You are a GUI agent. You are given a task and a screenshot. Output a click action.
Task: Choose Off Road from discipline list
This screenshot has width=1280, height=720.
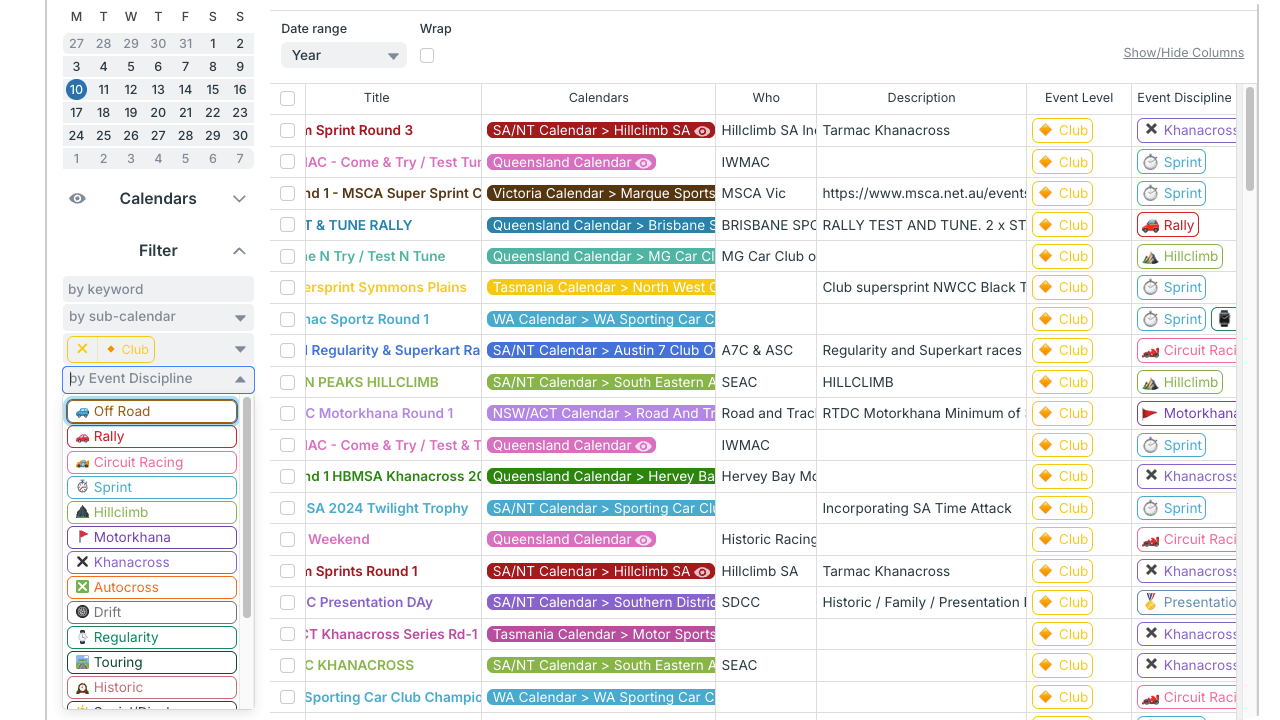pyautogui.click(x=152, y=411)
